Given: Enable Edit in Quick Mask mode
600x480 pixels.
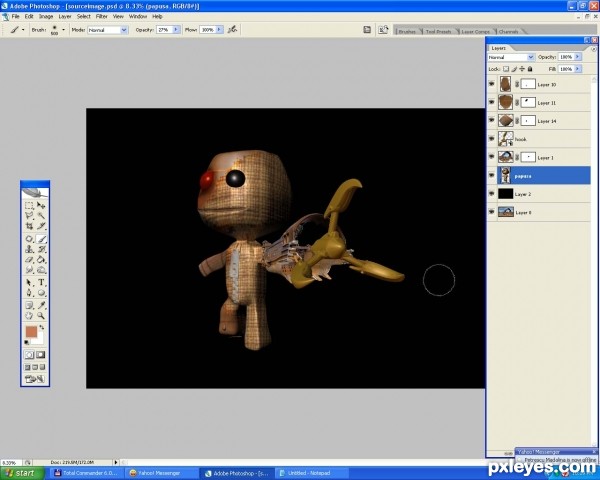Looking at the screenshot, I should tap(41, 354).
